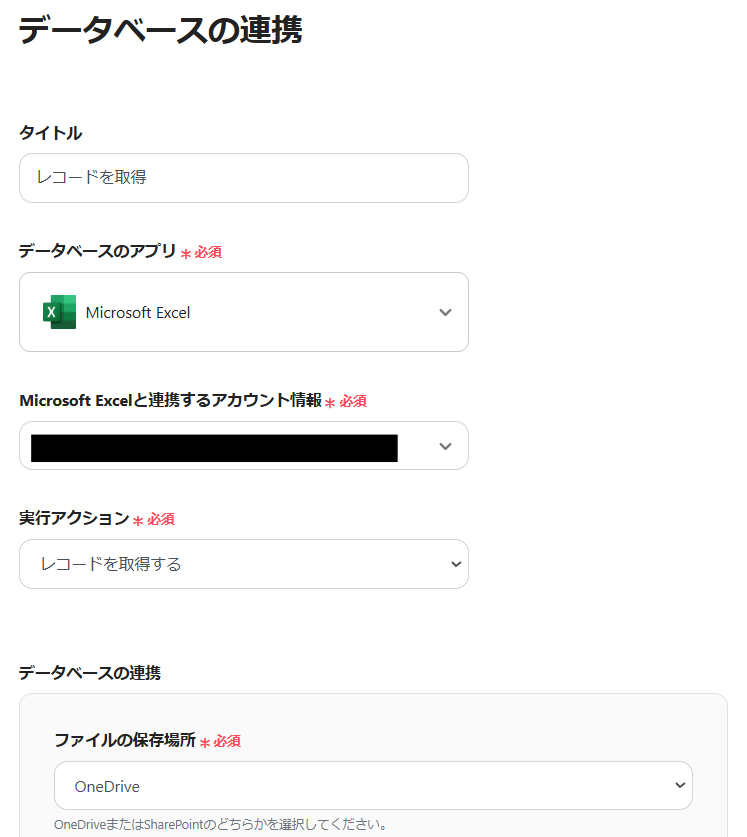
Task: Click the 必須 mark next to ファイルの保存場所
Action: click(x=220, y=742)
